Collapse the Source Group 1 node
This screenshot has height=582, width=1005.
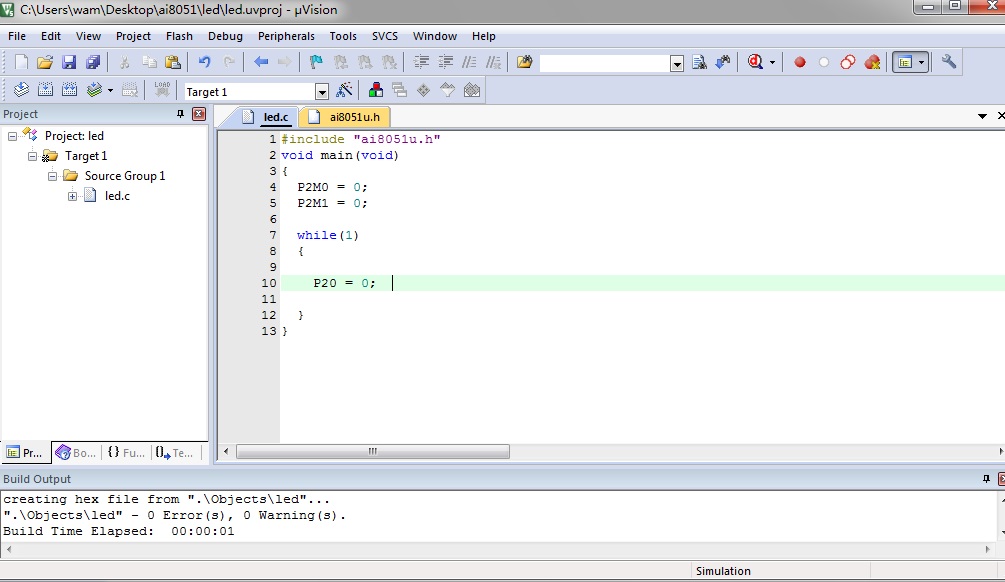pos(52,176)
